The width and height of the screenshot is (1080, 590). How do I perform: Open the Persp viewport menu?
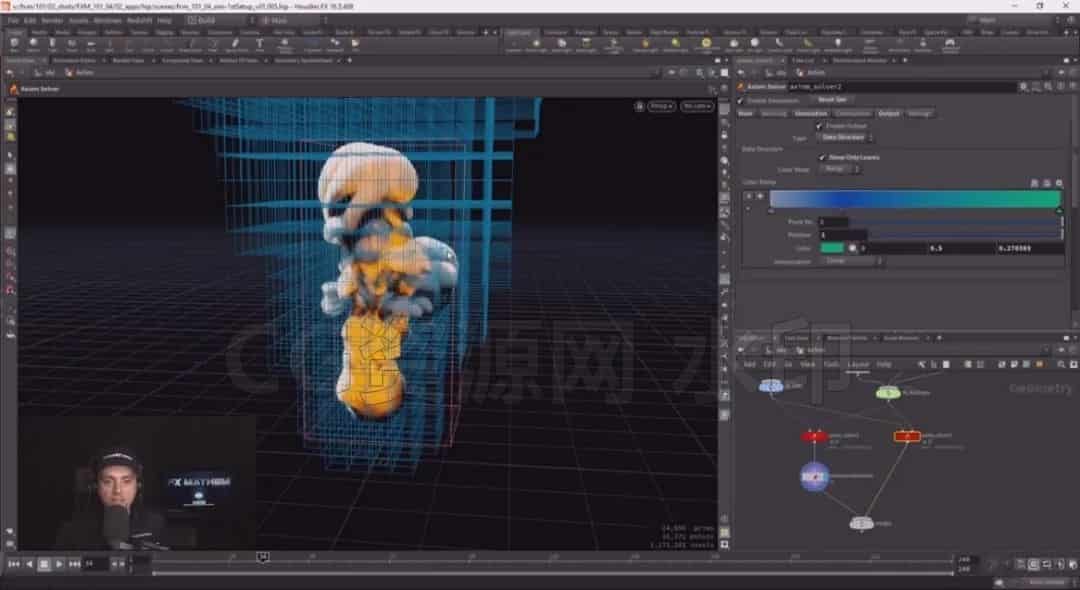661,106
